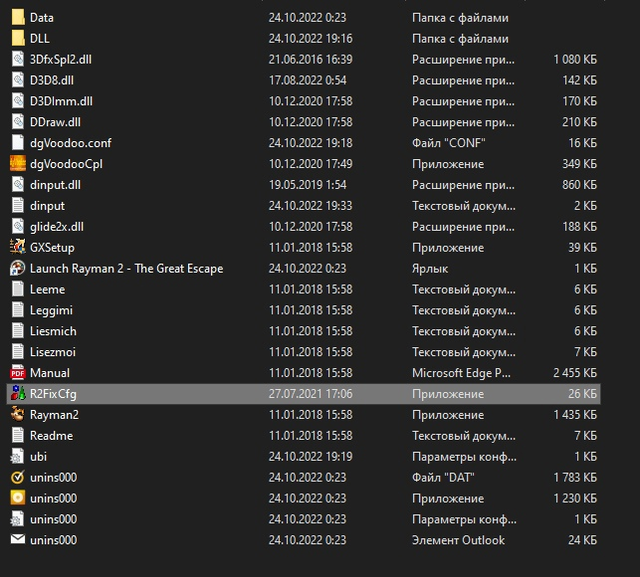
Task: Click the dinput text document icon
Action: [x=18, y=205]
